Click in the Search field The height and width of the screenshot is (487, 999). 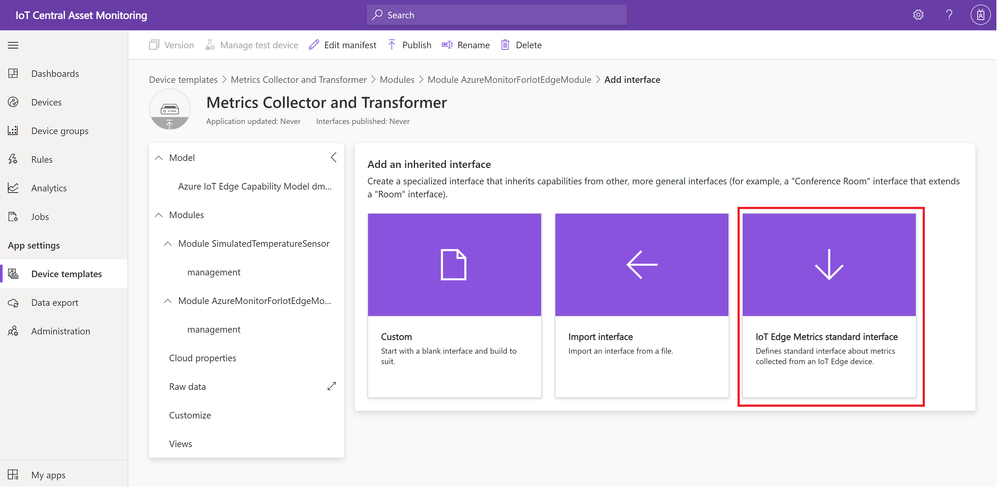[x=497, y=15]
